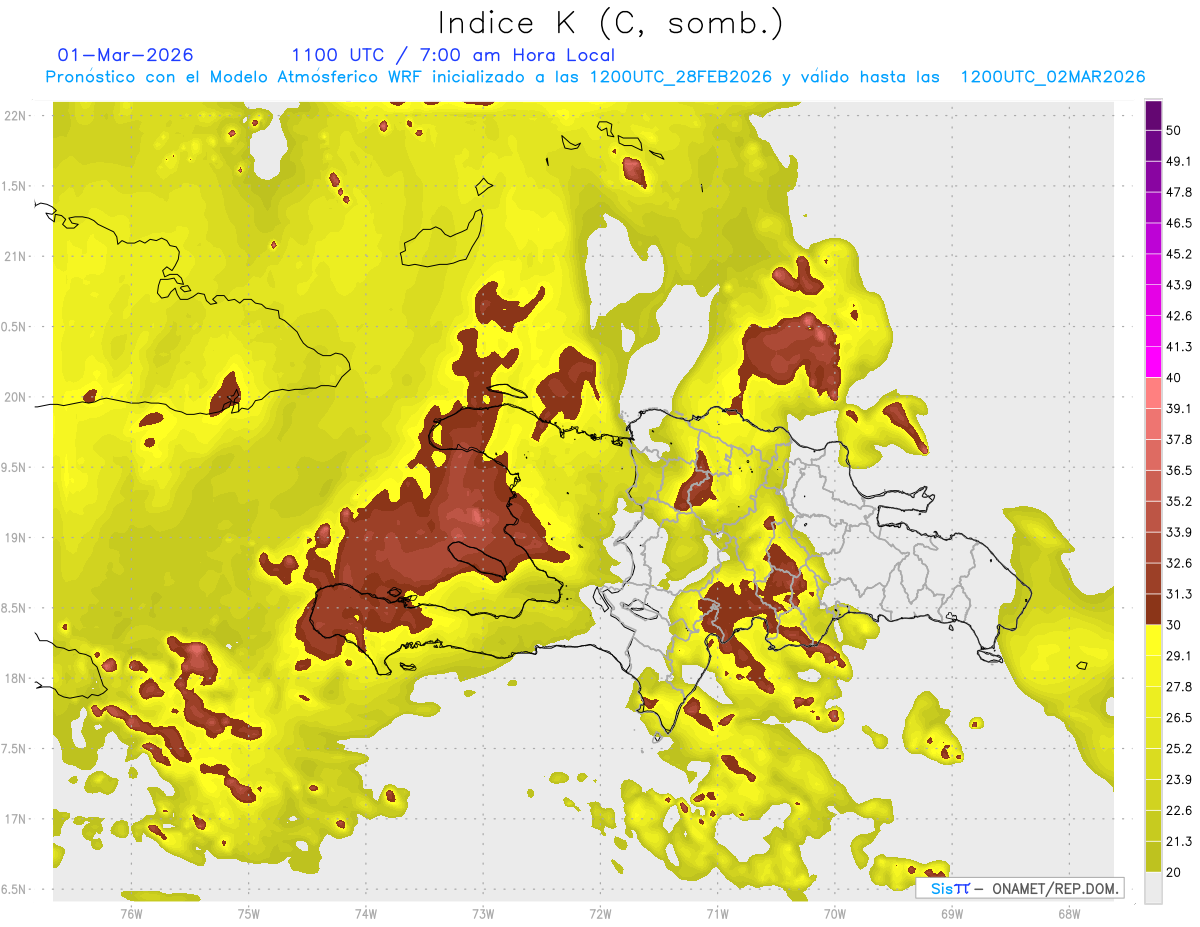Click the "Pronóstico con el Modelo Atmósferico WRF" forecast line
The width and height of the screenshot is (1200, 927).
tap(595, 77)
